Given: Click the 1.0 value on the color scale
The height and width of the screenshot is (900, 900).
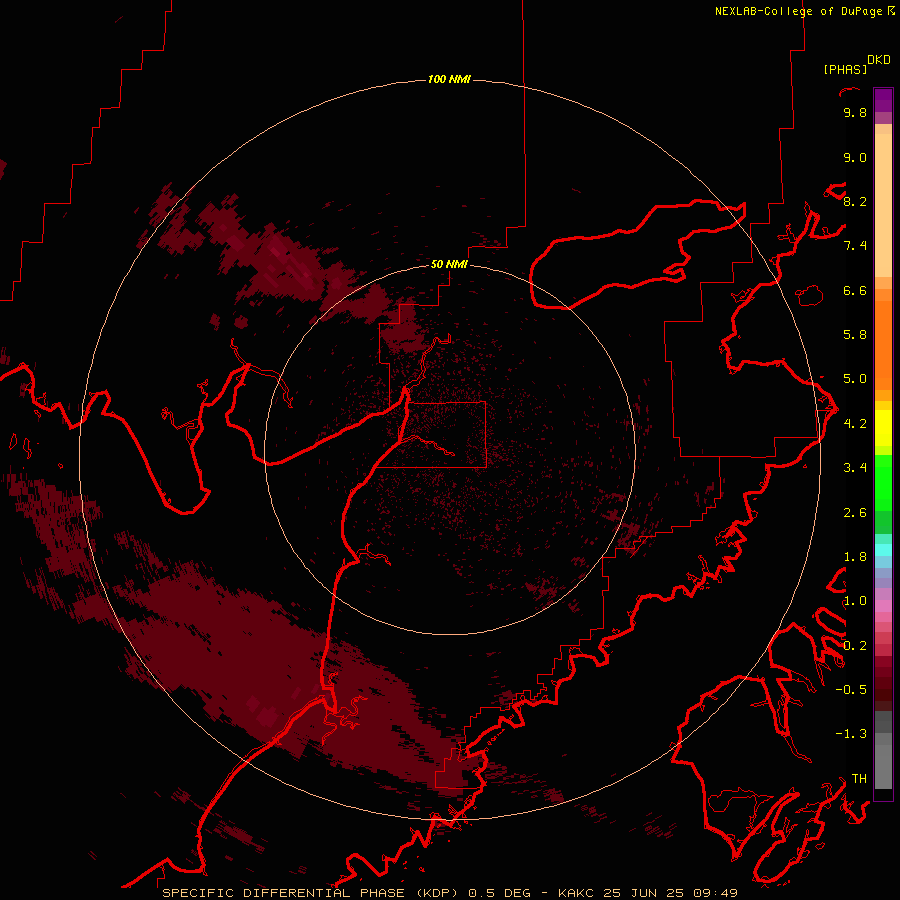Looking at the screenshot, I should point(855,601).
